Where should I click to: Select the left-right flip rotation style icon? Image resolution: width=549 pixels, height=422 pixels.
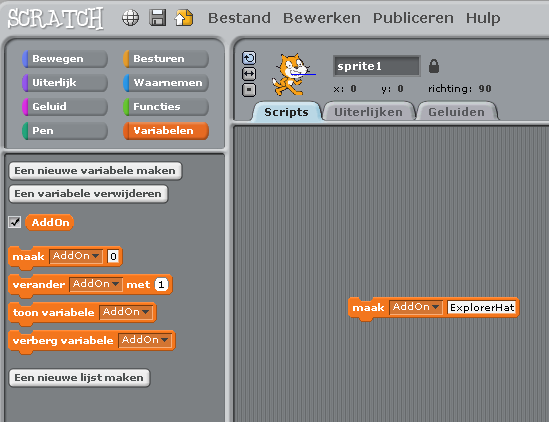[249, 74]
